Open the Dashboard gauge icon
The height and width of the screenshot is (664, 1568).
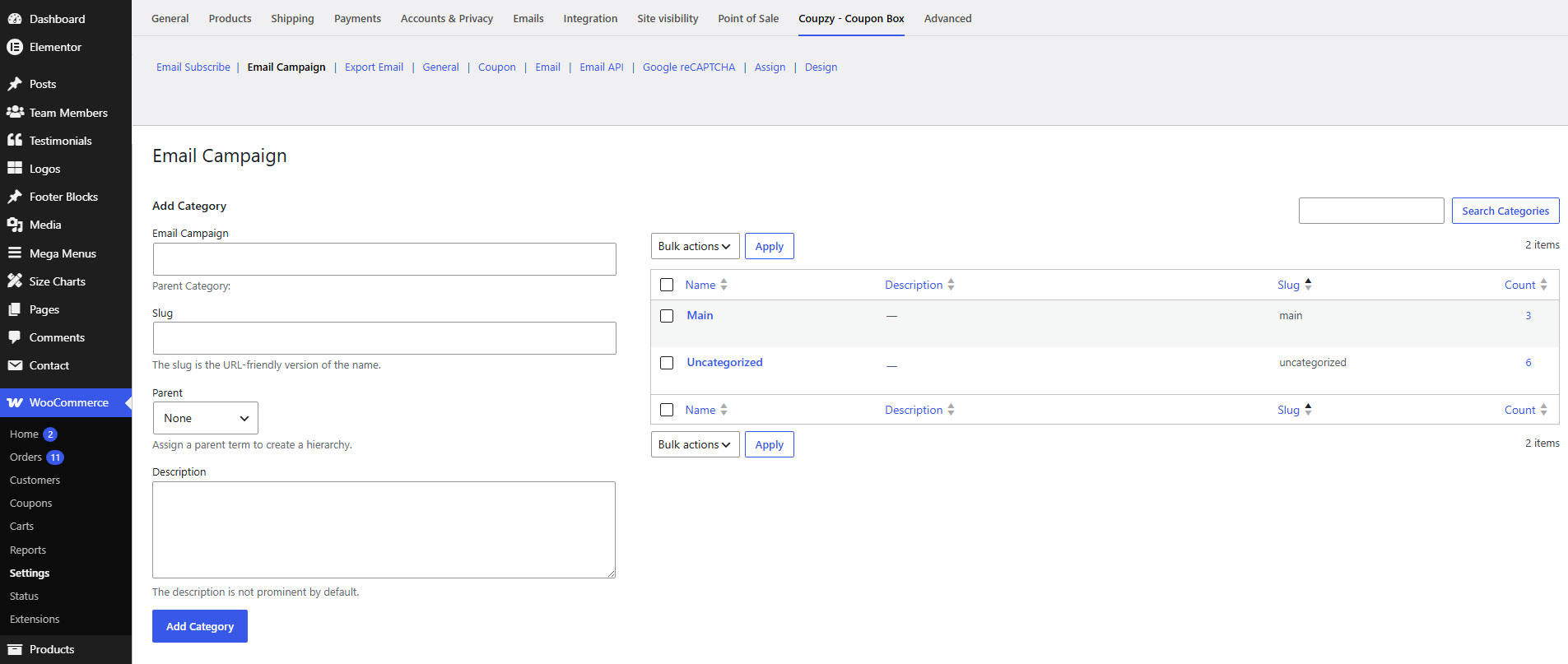coord(15,19)
